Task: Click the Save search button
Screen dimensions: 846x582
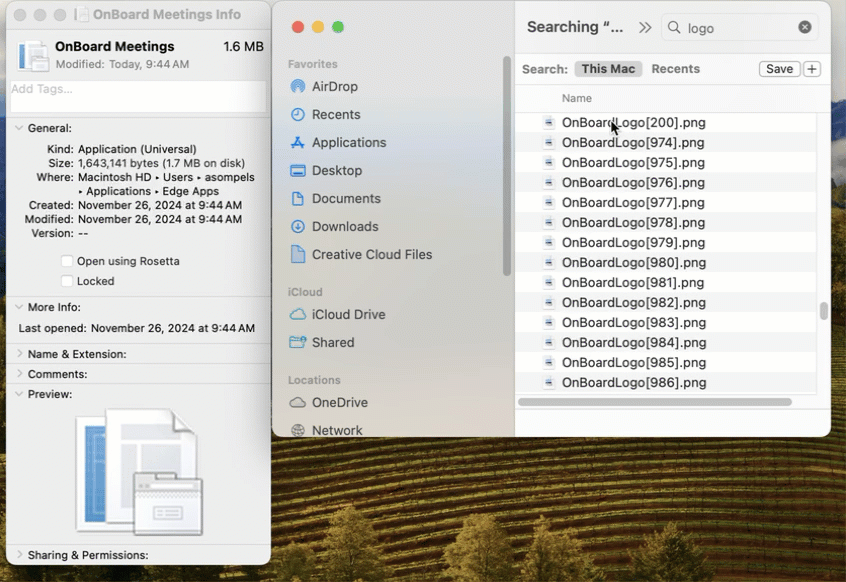Action: 779,69
